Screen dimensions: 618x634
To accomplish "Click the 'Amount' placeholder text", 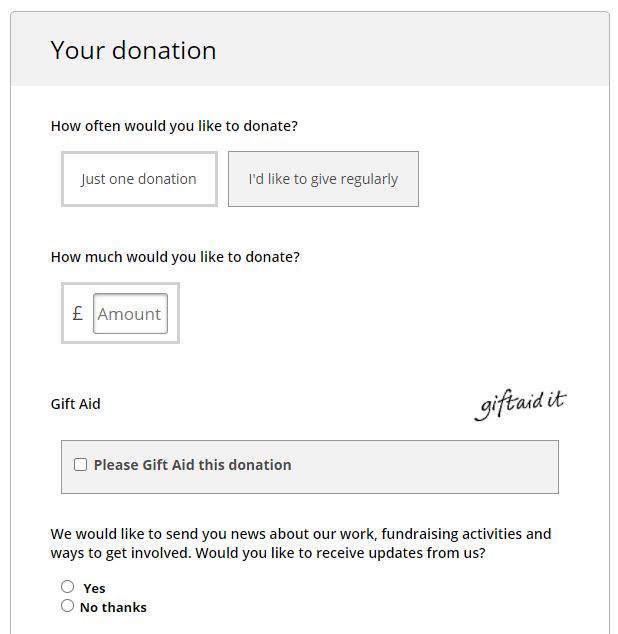I will [129, 314].
